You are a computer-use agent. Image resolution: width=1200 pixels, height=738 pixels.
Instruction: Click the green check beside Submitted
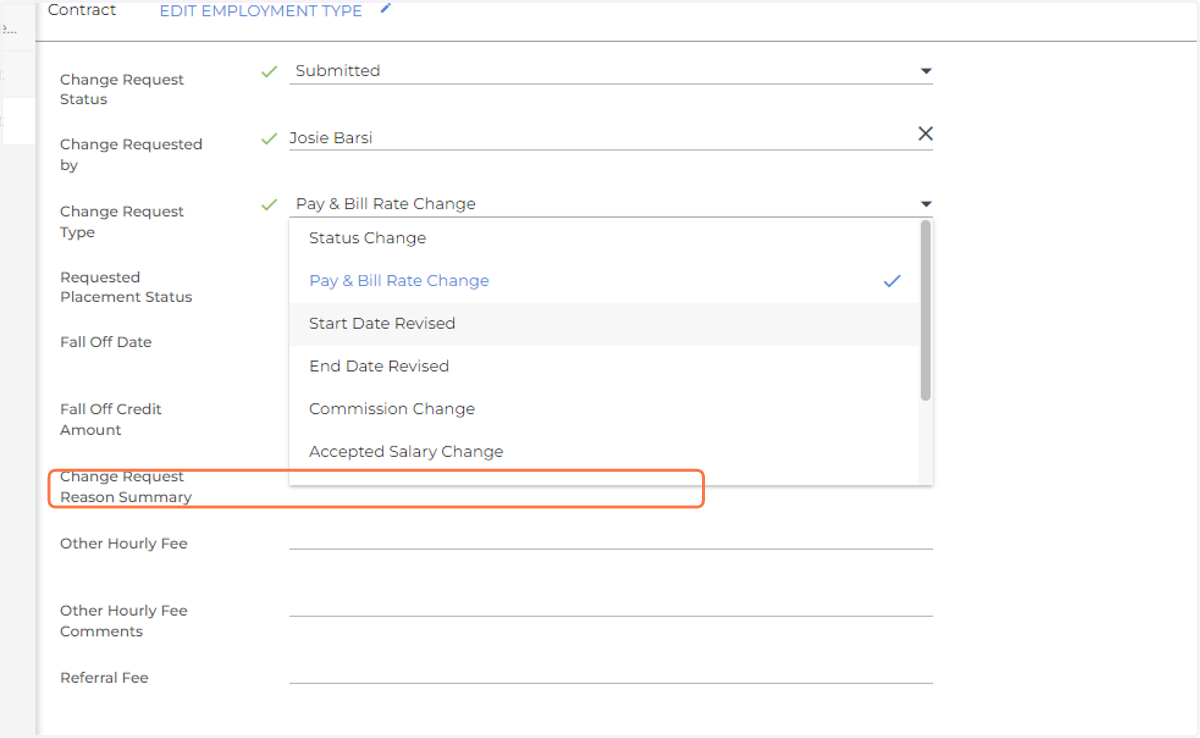click(x=269, y=71)
